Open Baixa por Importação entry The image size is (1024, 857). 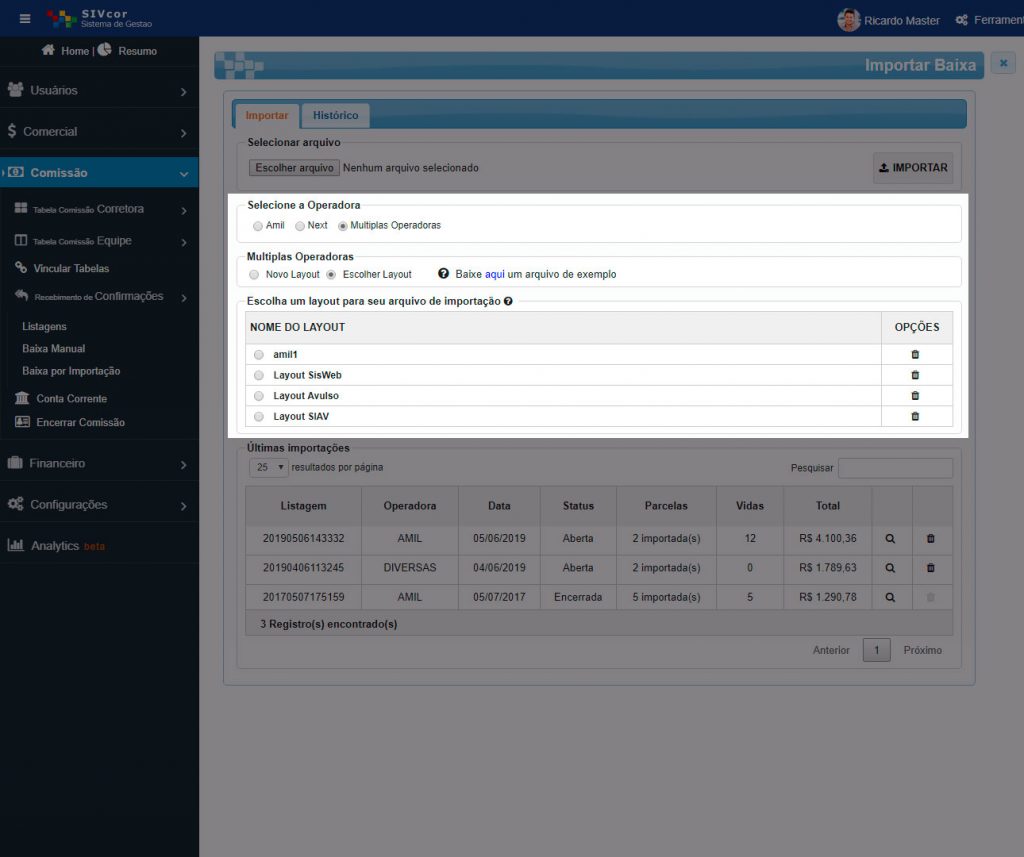[71, 371]
